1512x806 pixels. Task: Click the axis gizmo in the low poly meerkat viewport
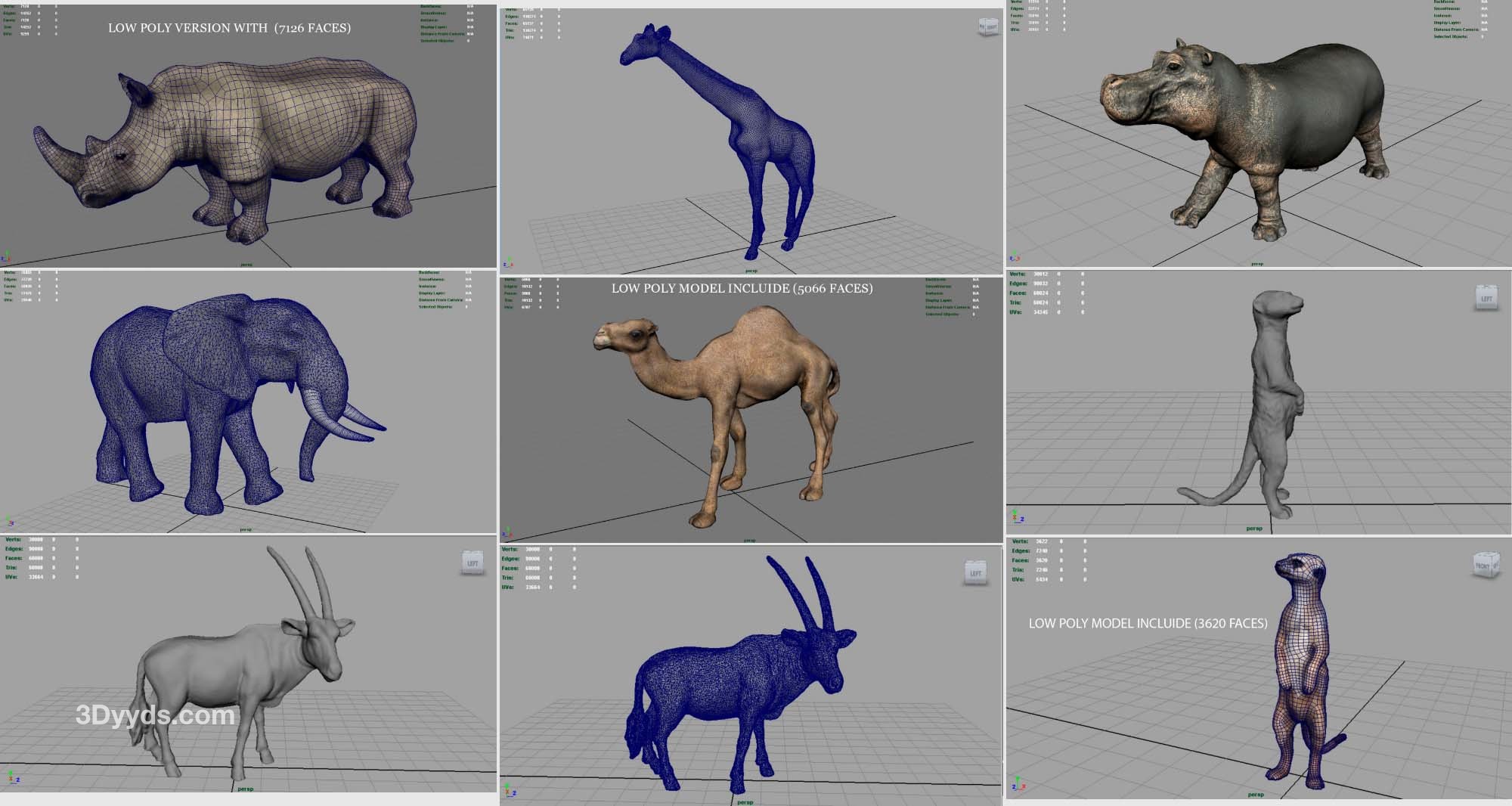pos(1017,783)
